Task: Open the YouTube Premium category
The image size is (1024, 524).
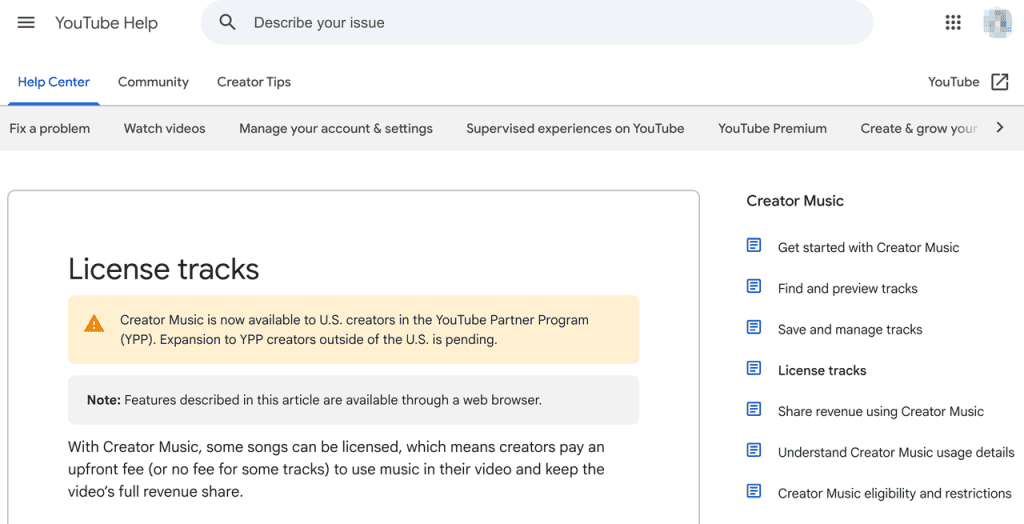Action: pyautogui.click(x=773, y=128)
